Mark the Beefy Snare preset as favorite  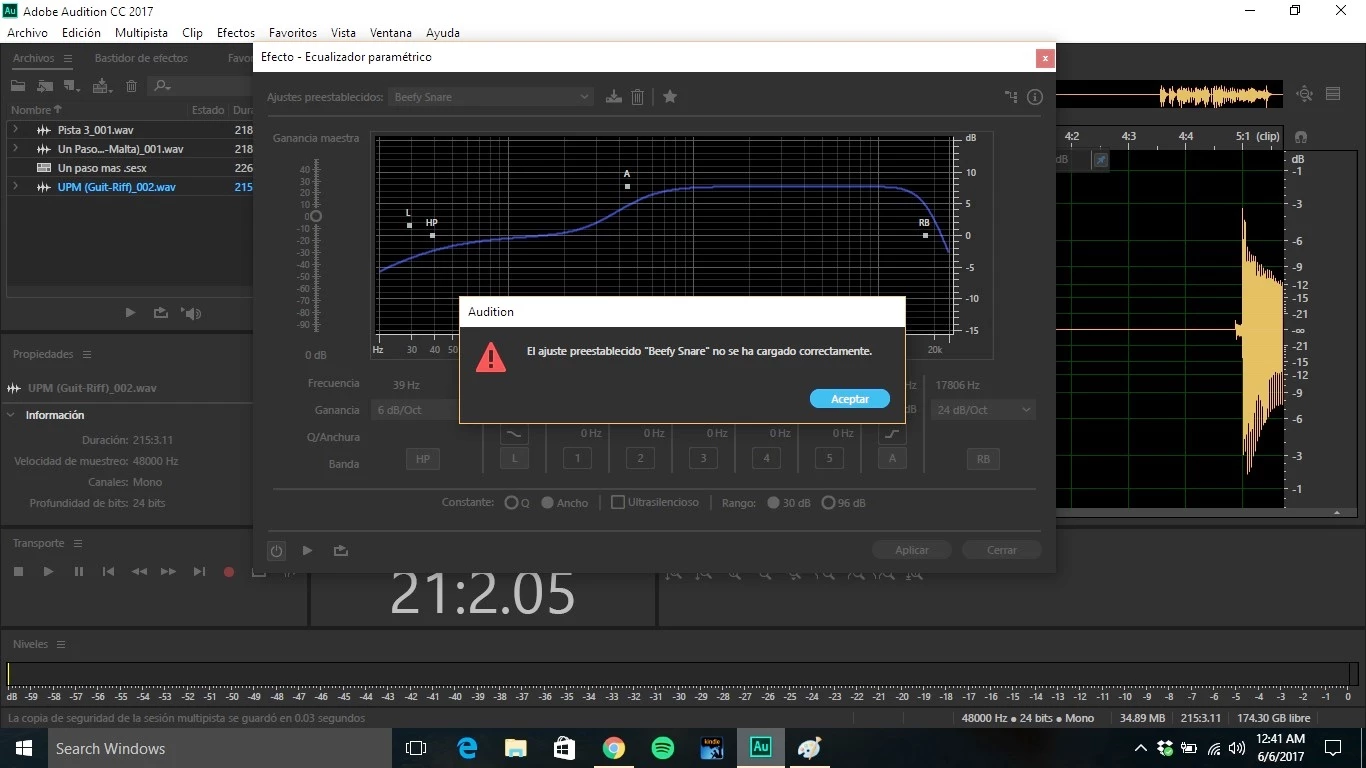pyautogui.click(x=670, y=97)
